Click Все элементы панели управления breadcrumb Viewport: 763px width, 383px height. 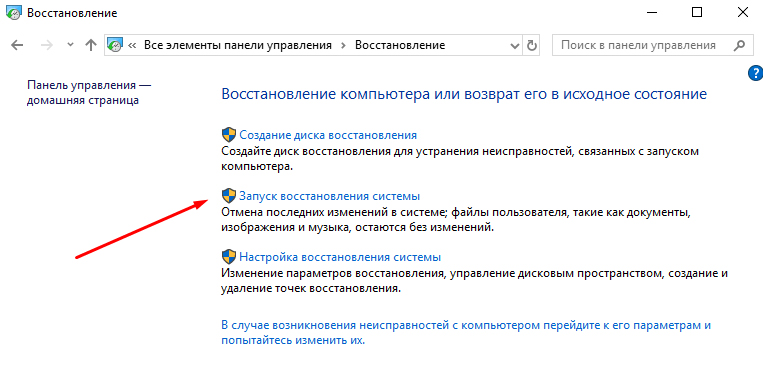coord(237,45)
